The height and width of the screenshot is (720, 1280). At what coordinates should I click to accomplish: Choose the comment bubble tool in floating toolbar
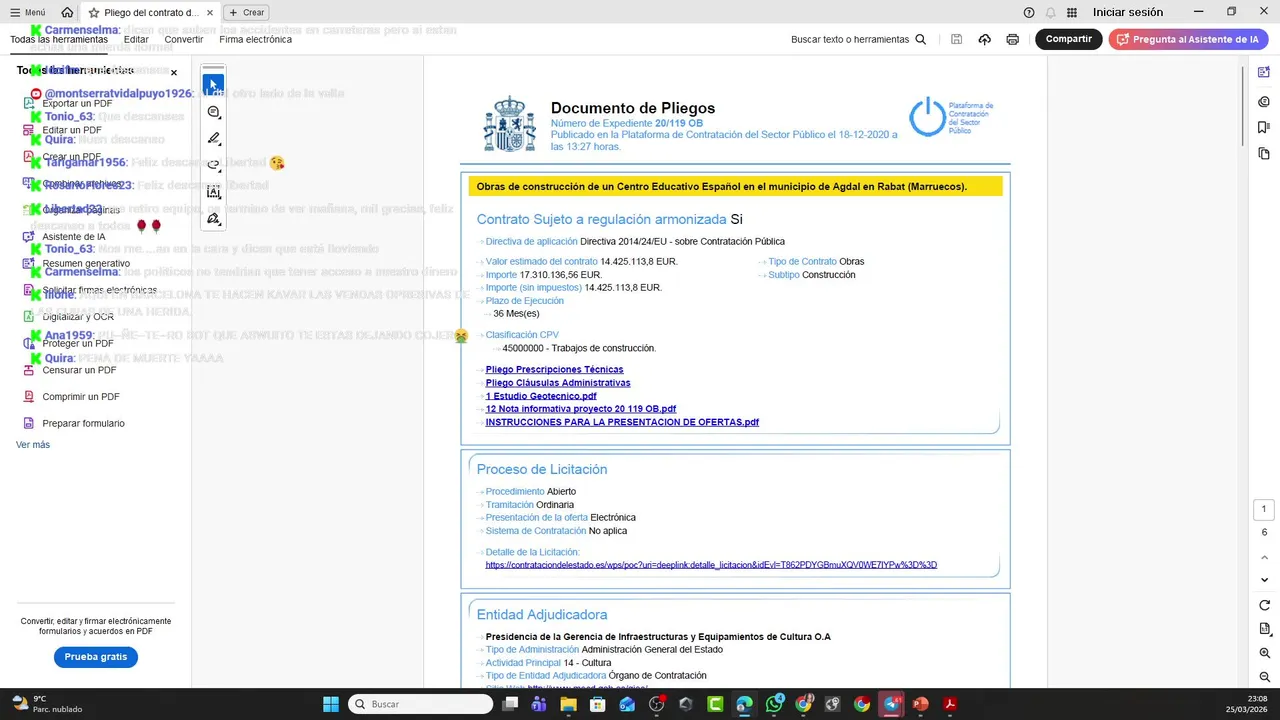[x=213, y=112]
